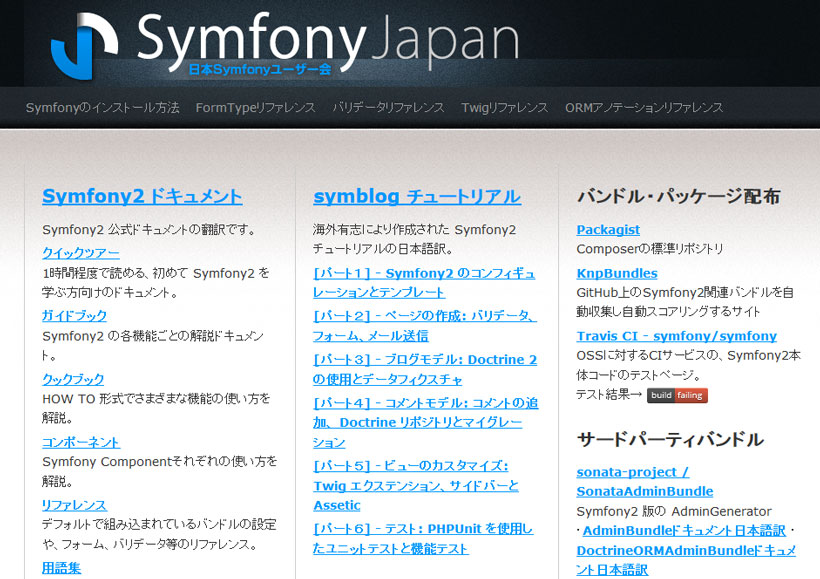Viewport: 820px width, 579px height.
Task: Visit the Packagist link
Action: (608, 230)
